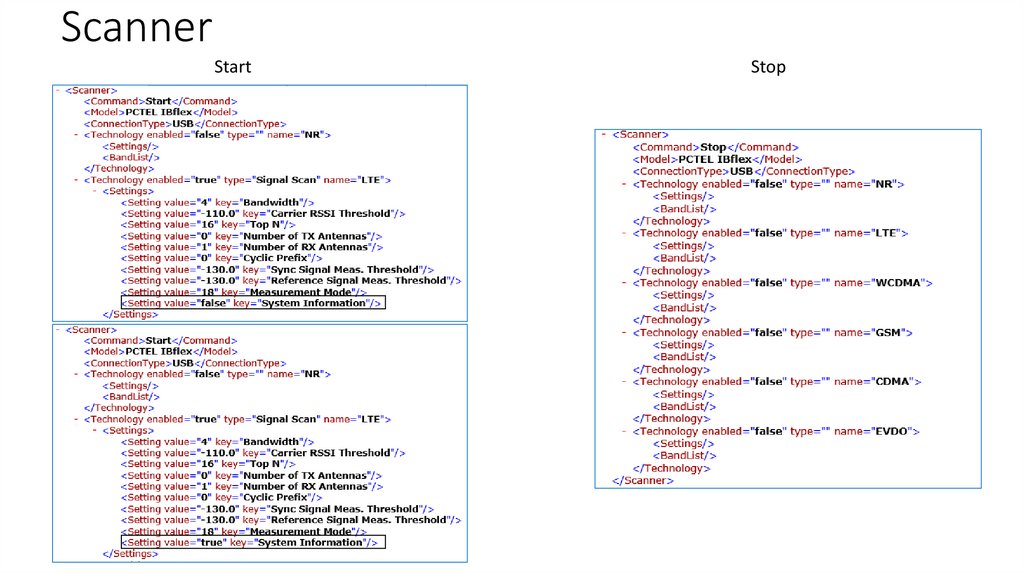Select the Number of RX Antennas line in the lower Start box
Screen dimensions: 1024x574
[252, 486]
